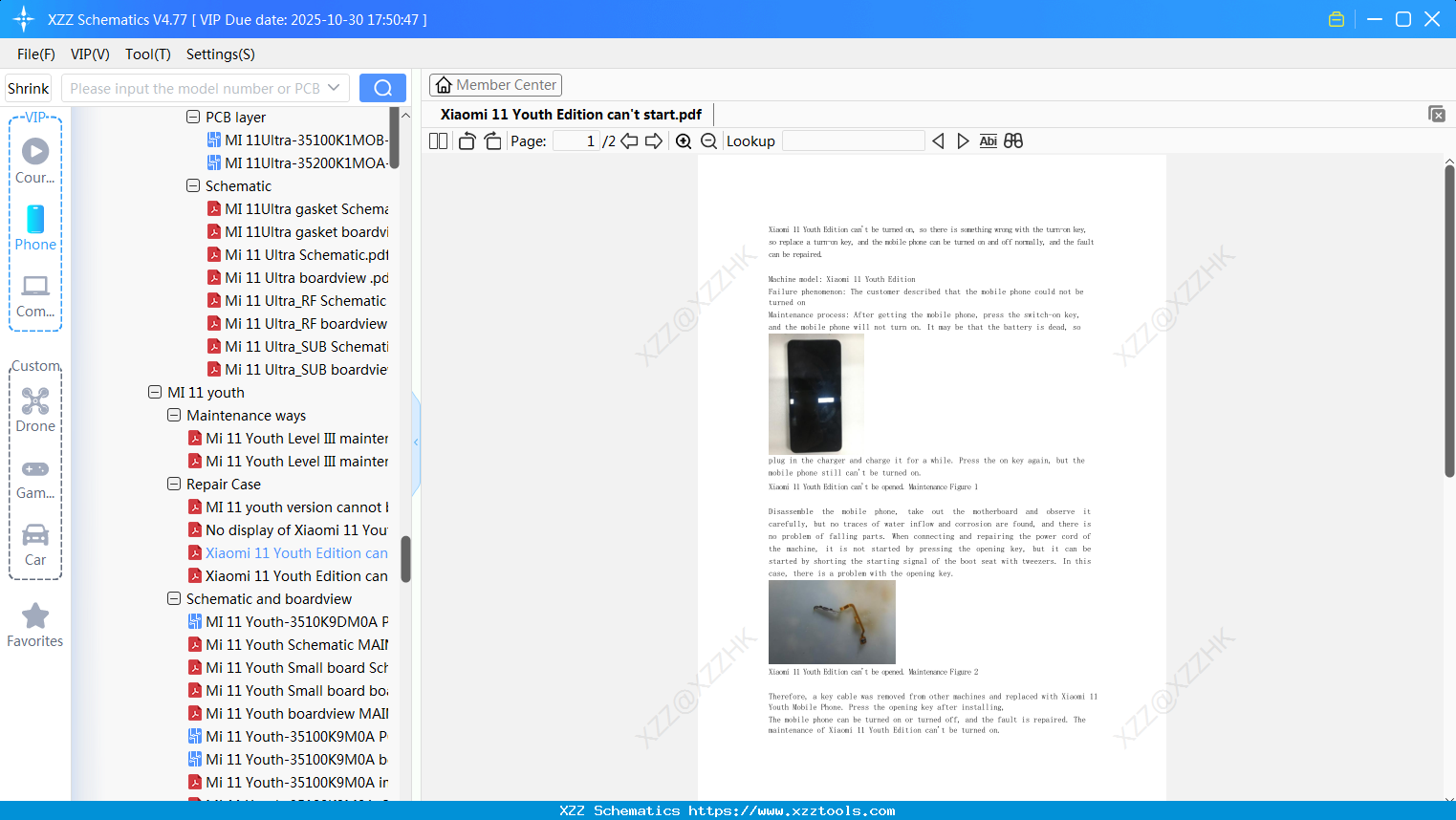
Task: Open Mi 11 Youth-3510K9DM0A PCB file
Action: click(x=289, y=621)
